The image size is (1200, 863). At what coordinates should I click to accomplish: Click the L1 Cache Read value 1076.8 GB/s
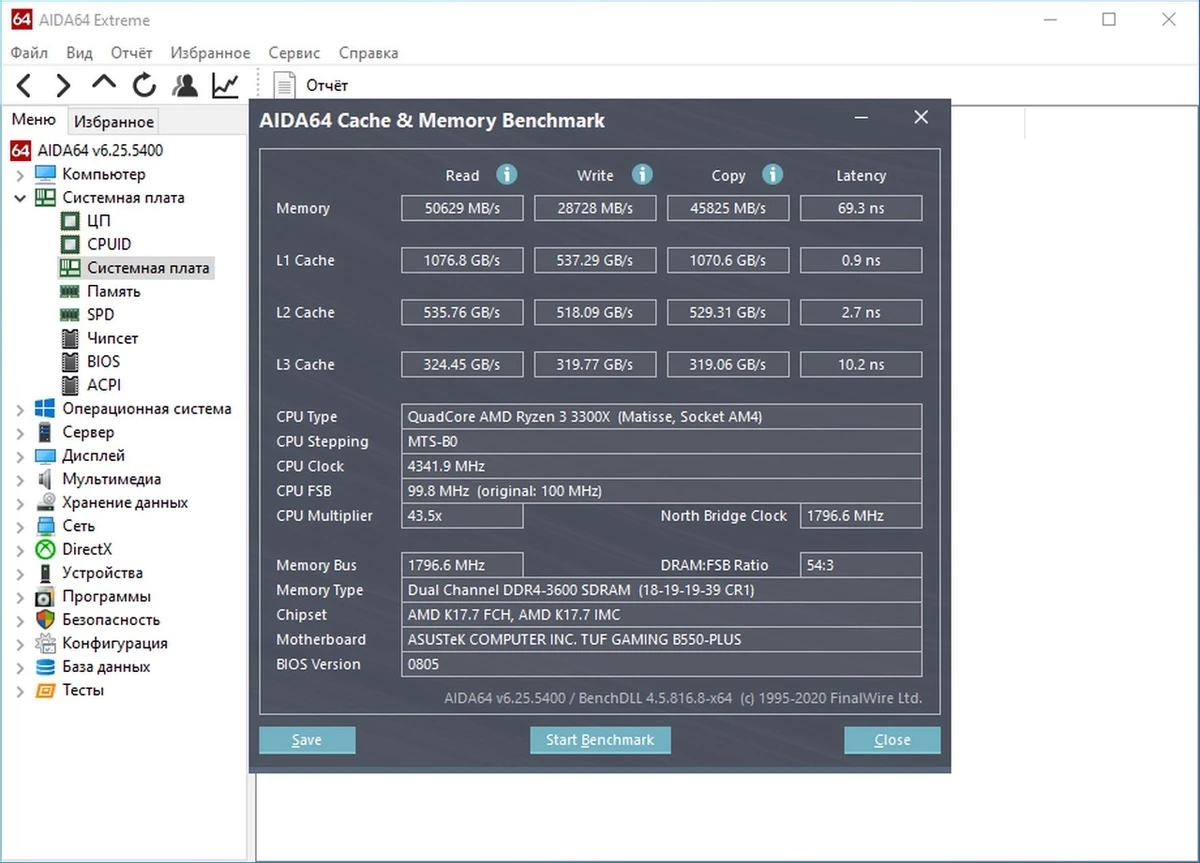pos(461,260)
